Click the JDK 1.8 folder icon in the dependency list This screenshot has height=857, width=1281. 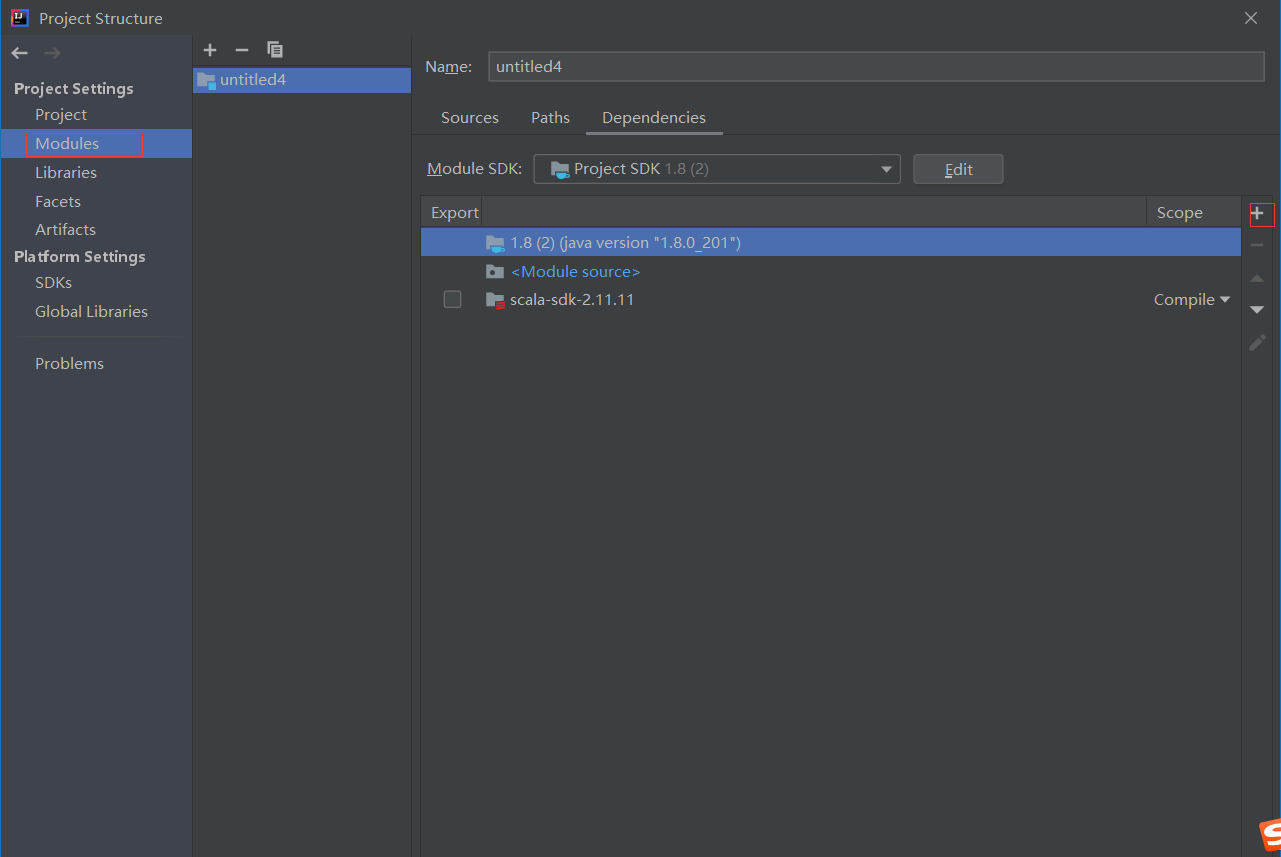tap(495, 243)
